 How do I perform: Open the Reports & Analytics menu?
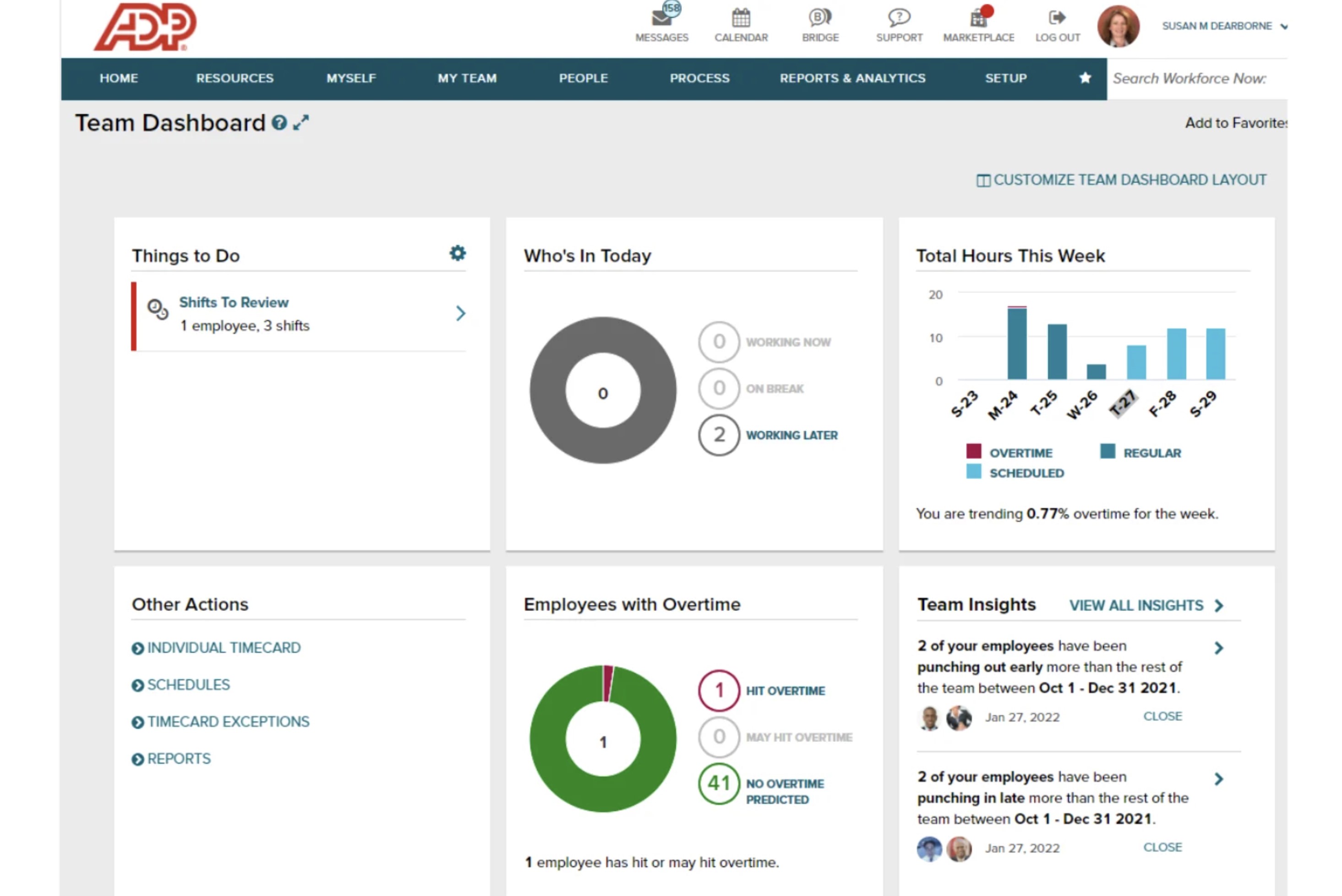click(853, 78)
